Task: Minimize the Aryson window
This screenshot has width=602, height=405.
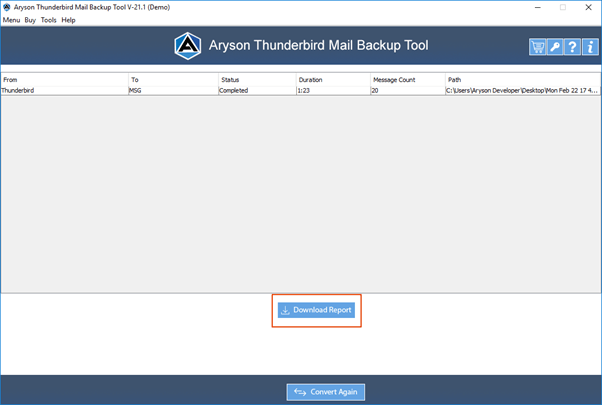Action: (x=538, y=7)
